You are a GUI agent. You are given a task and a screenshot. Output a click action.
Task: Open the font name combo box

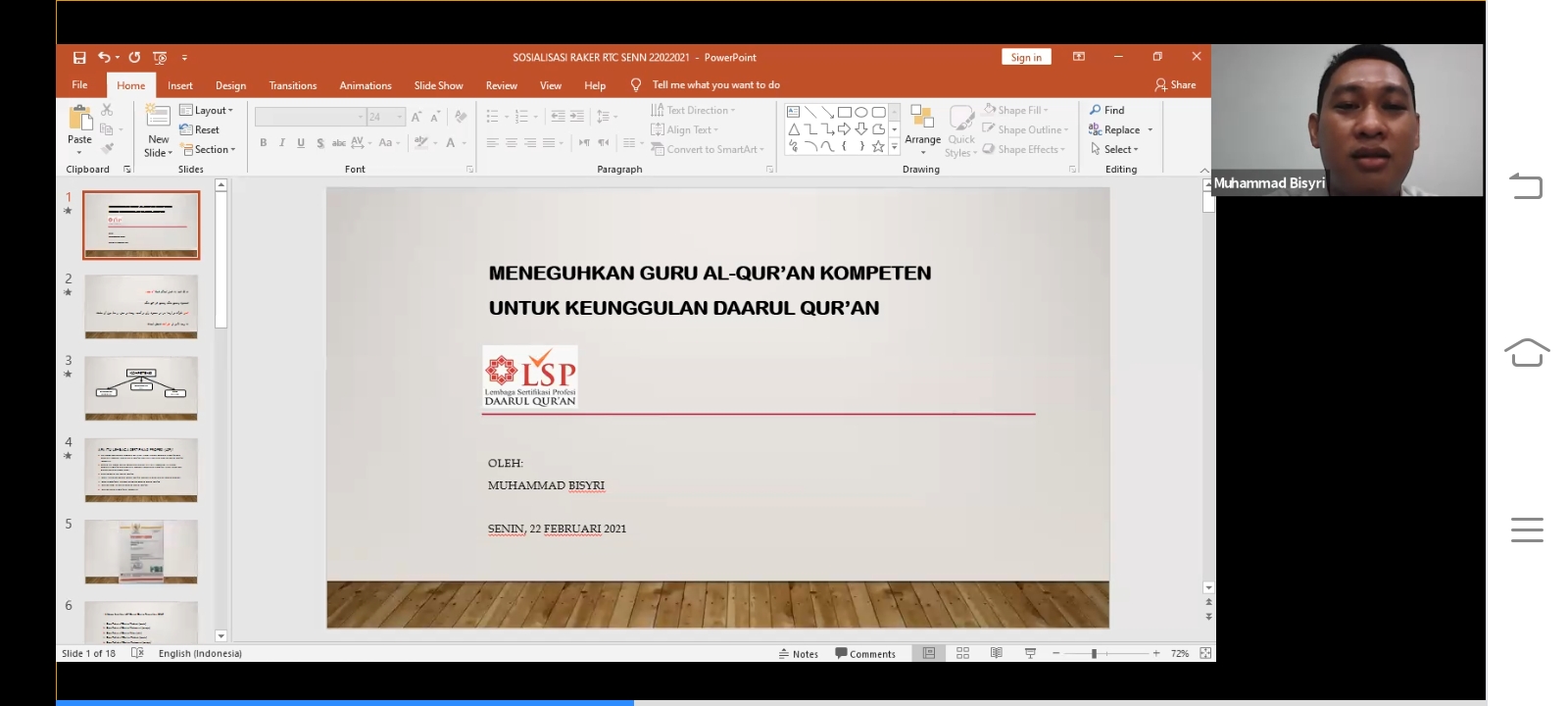(310, 117)
